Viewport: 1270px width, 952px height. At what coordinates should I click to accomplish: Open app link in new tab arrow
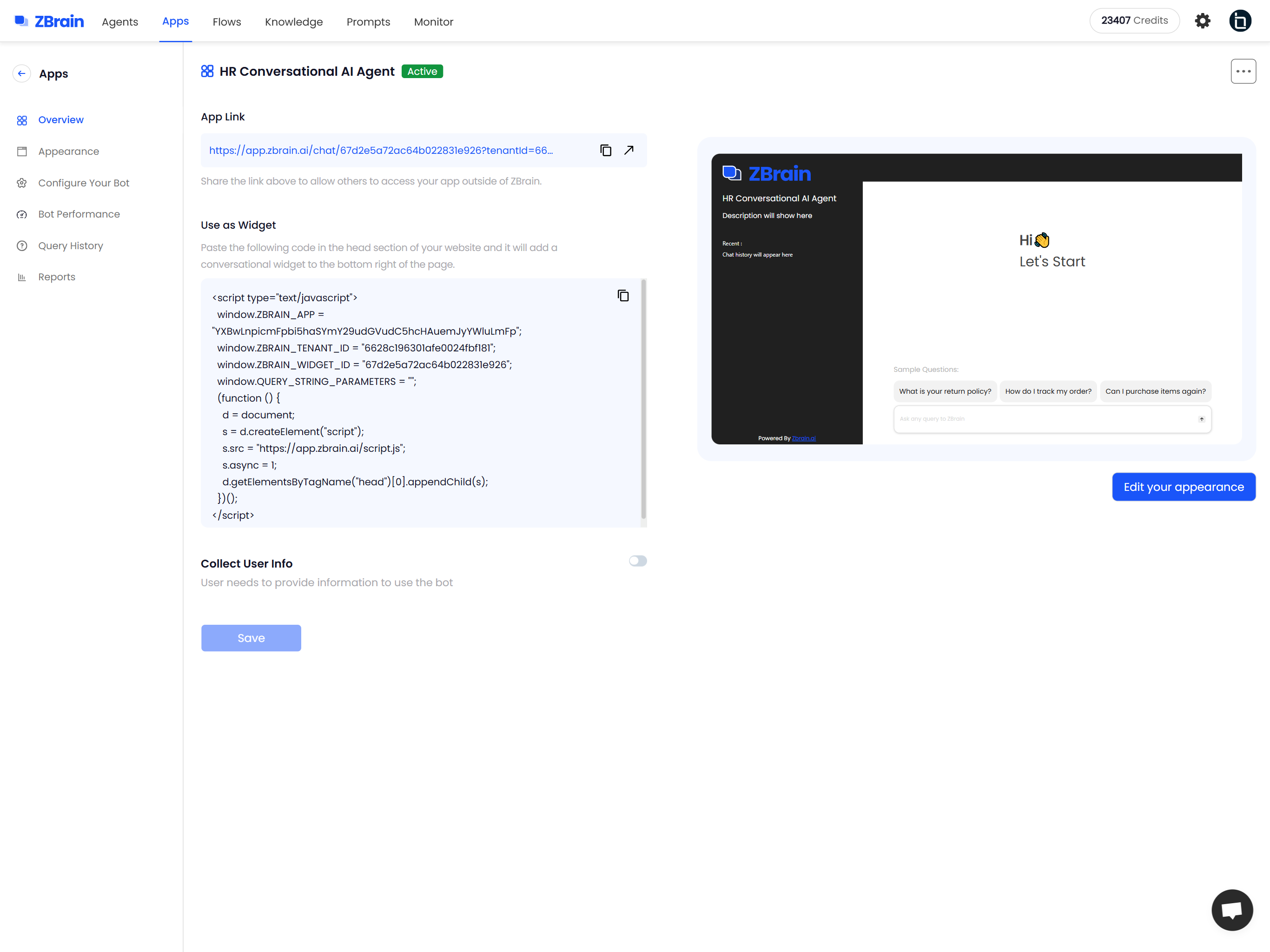click(628, 151)
